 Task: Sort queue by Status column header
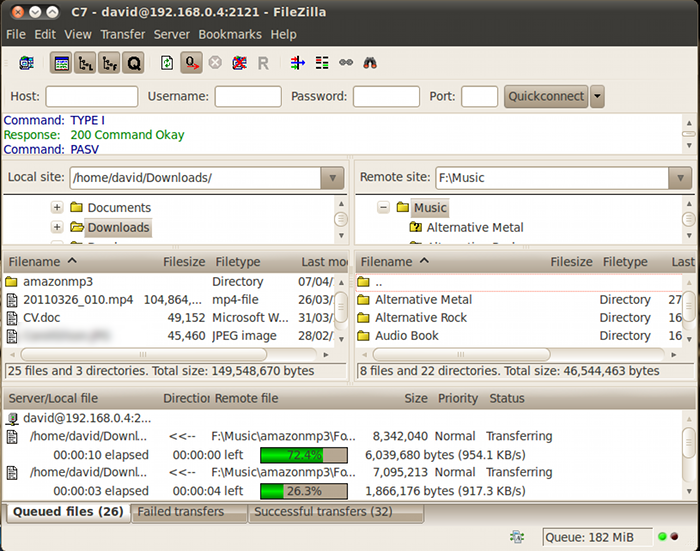[x=507, y=398]
